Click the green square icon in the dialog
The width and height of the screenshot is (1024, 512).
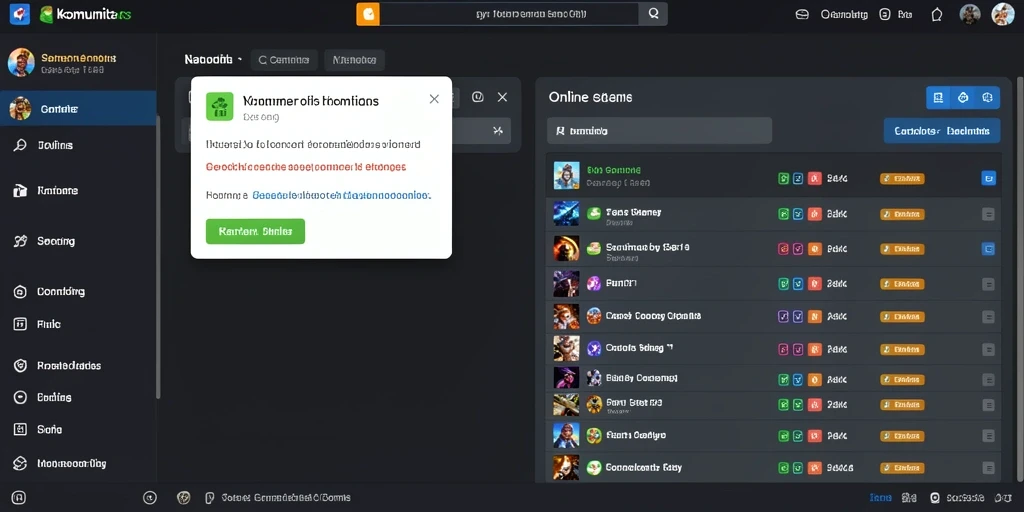pos(219,106)
